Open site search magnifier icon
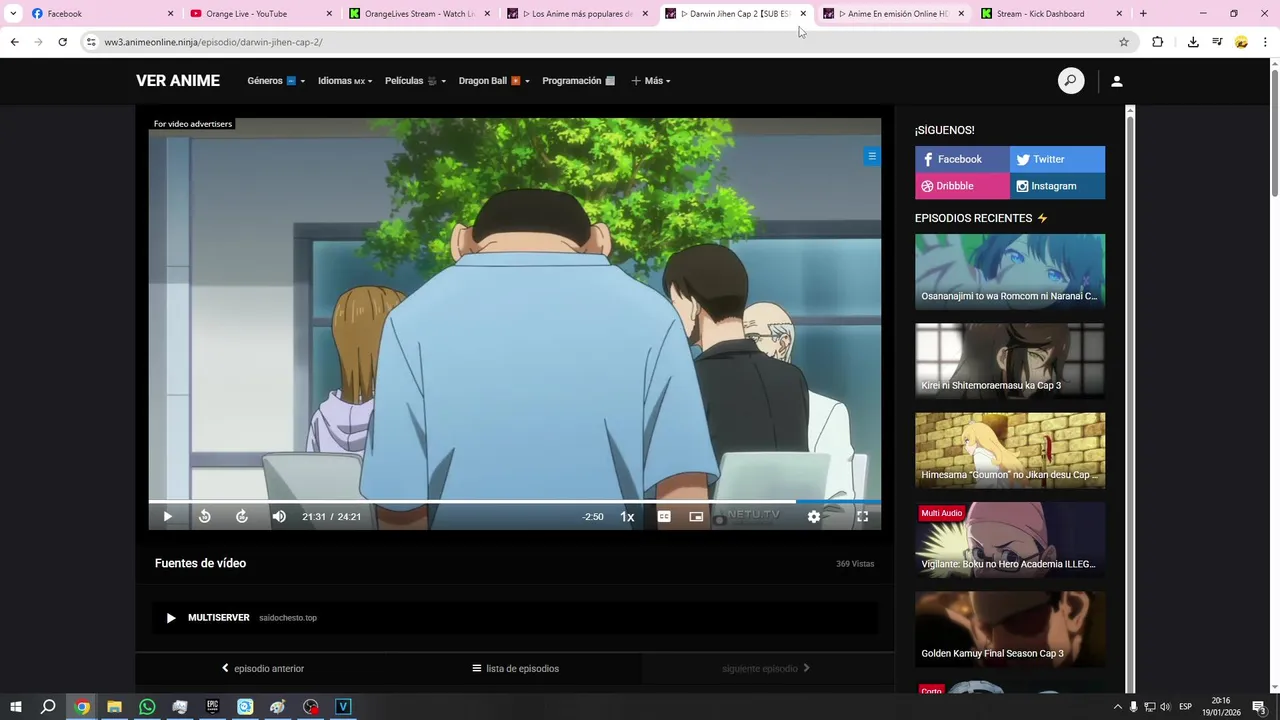 tap(1071, 81)
